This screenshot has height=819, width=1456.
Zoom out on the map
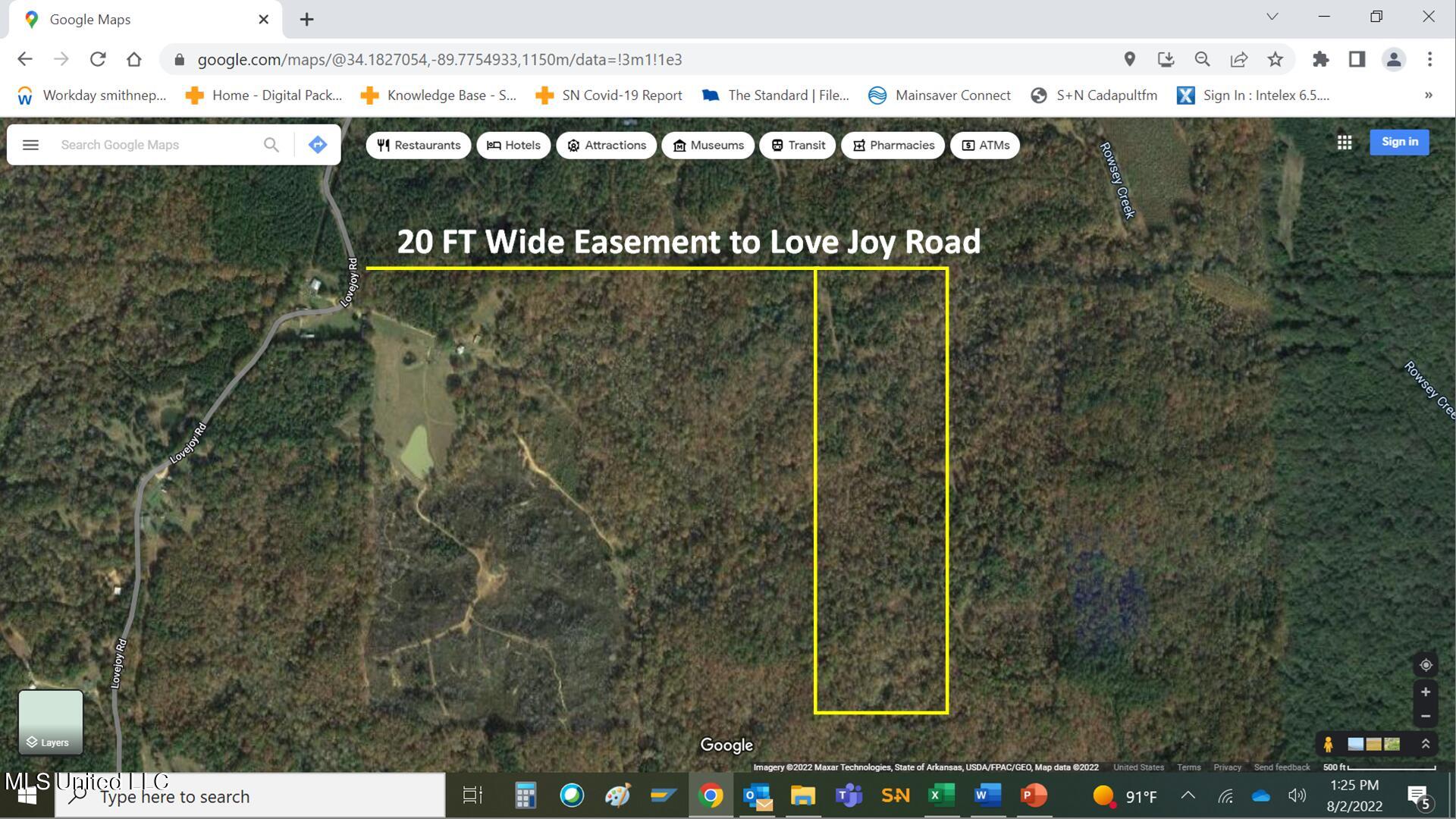1426,717
